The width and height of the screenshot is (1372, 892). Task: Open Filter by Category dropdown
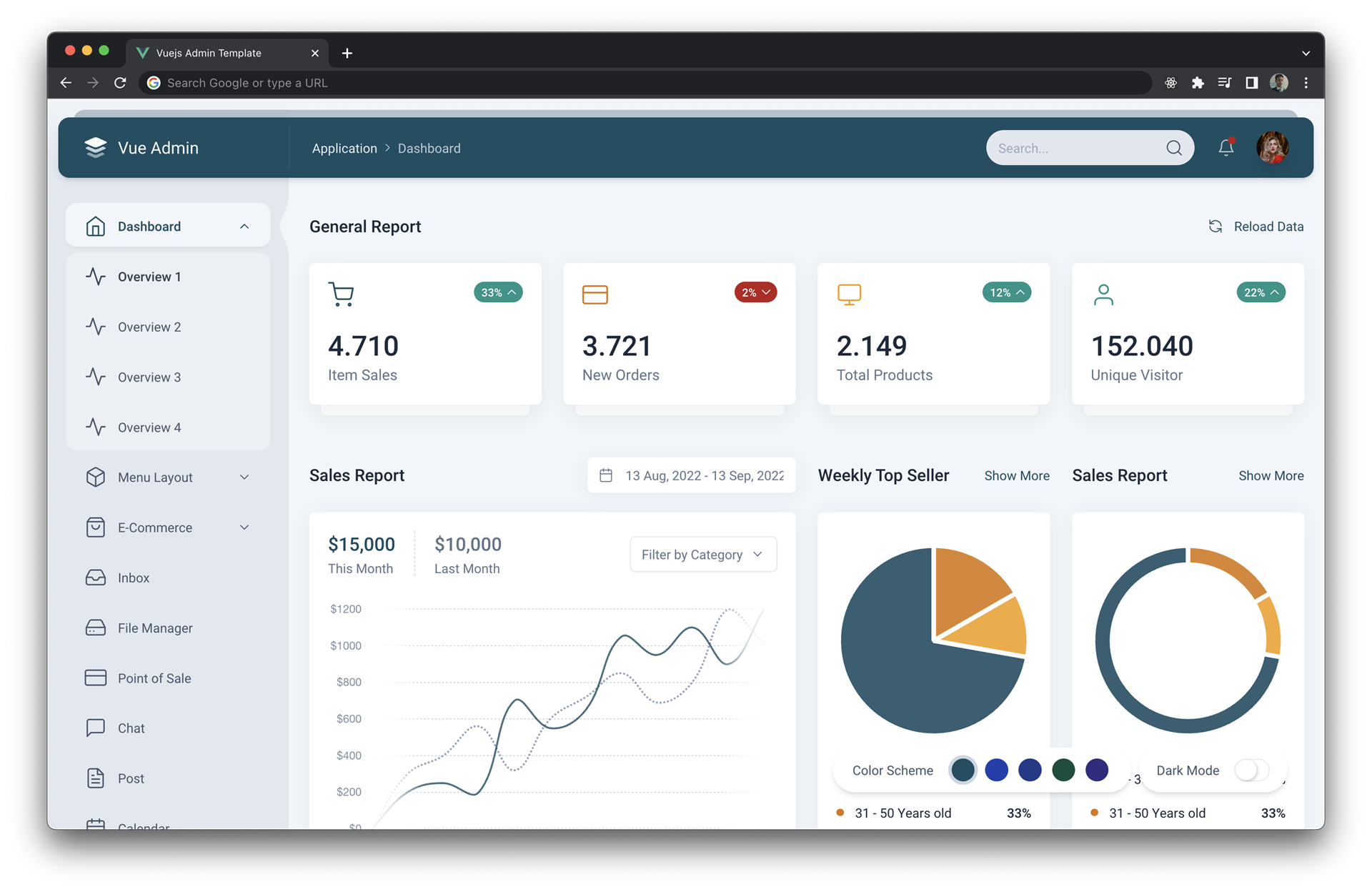click(x=702, y=554)
